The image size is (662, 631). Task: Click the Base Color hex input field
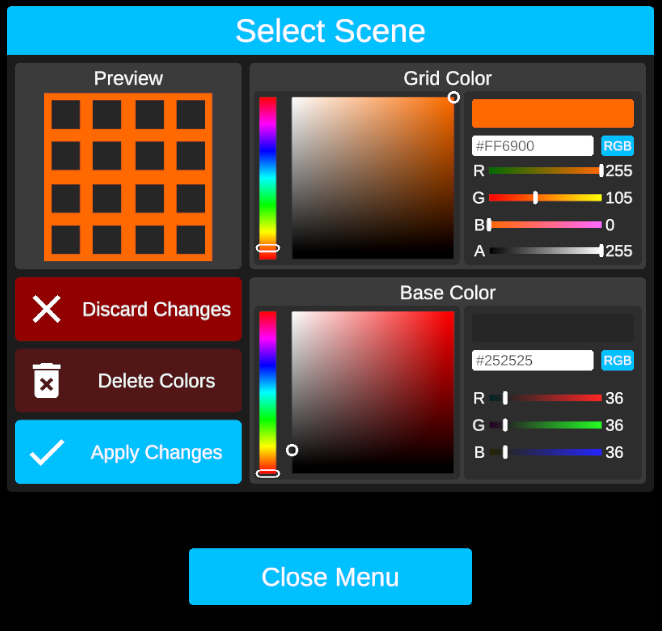coord(532,360)
